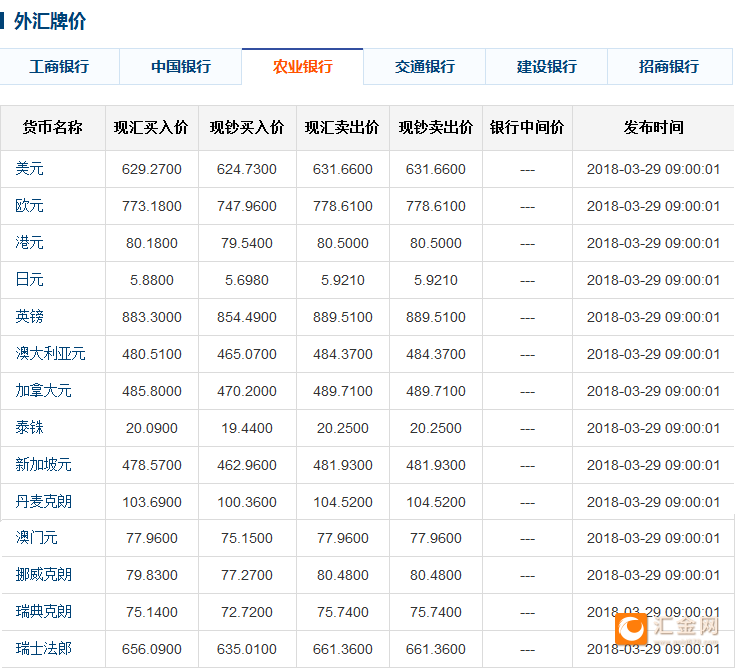Open the 日元 currency link
Viewport: 735px width, 668px height.
[30, 280]
